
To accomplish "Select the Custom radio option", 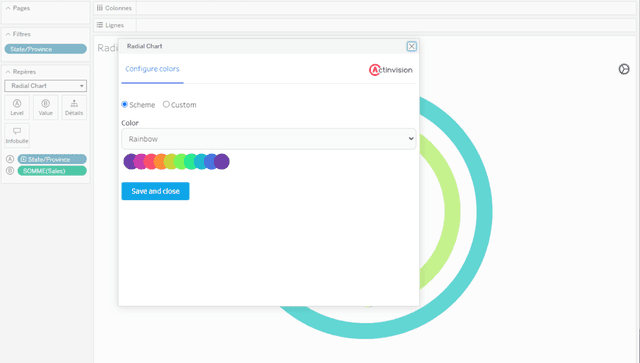I will point(166,105).
